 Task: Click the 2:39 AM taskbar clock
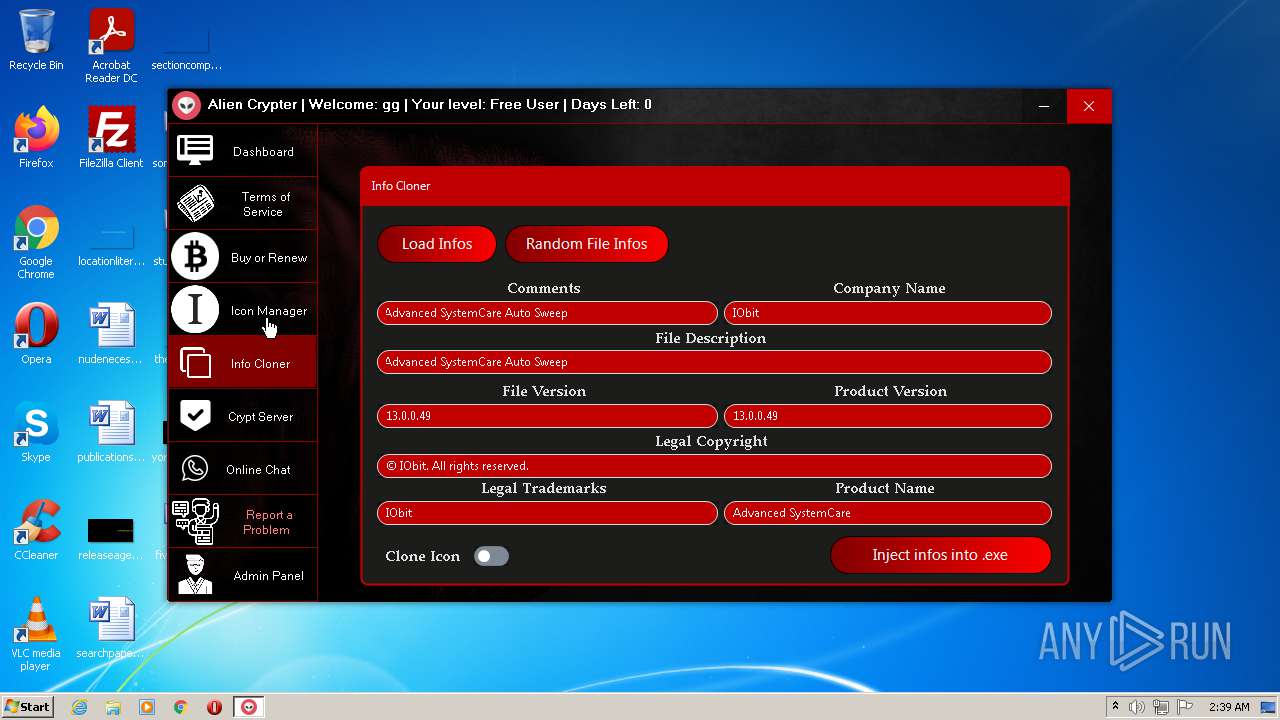tap(1229, 707)
